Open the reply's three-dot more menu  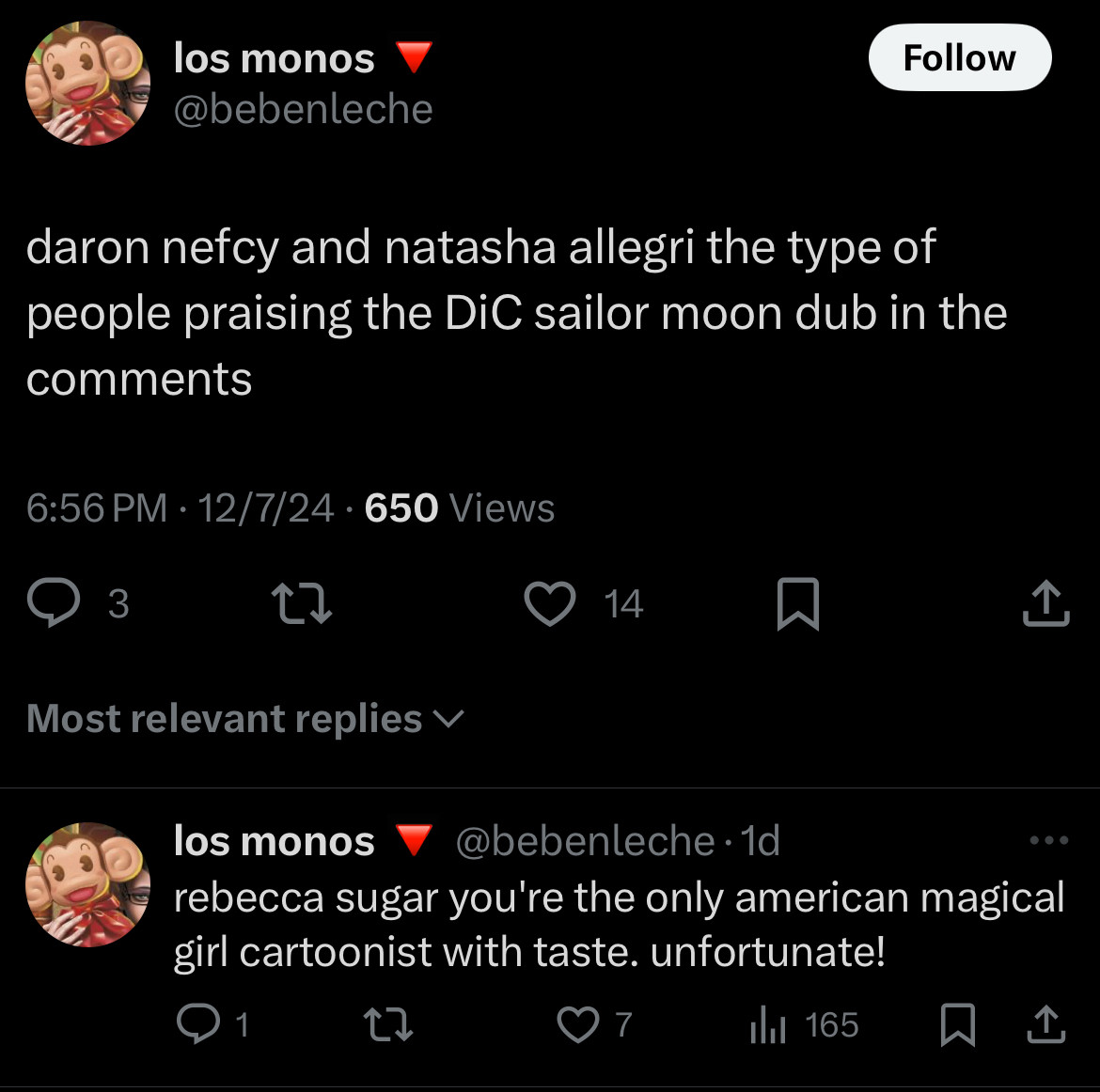coord(1049,839)
